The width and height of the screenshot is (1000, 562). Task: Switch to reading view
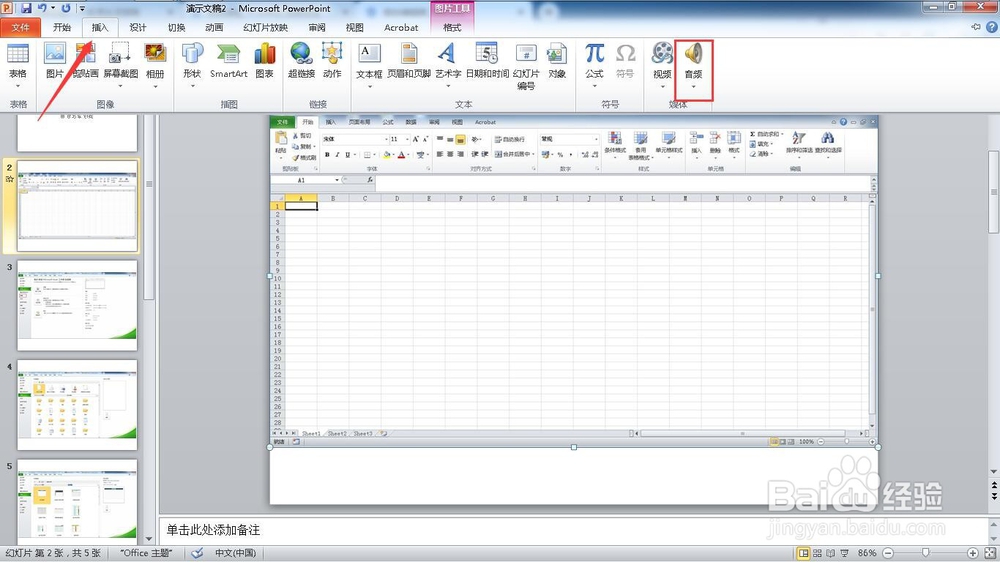pos(830,553)
